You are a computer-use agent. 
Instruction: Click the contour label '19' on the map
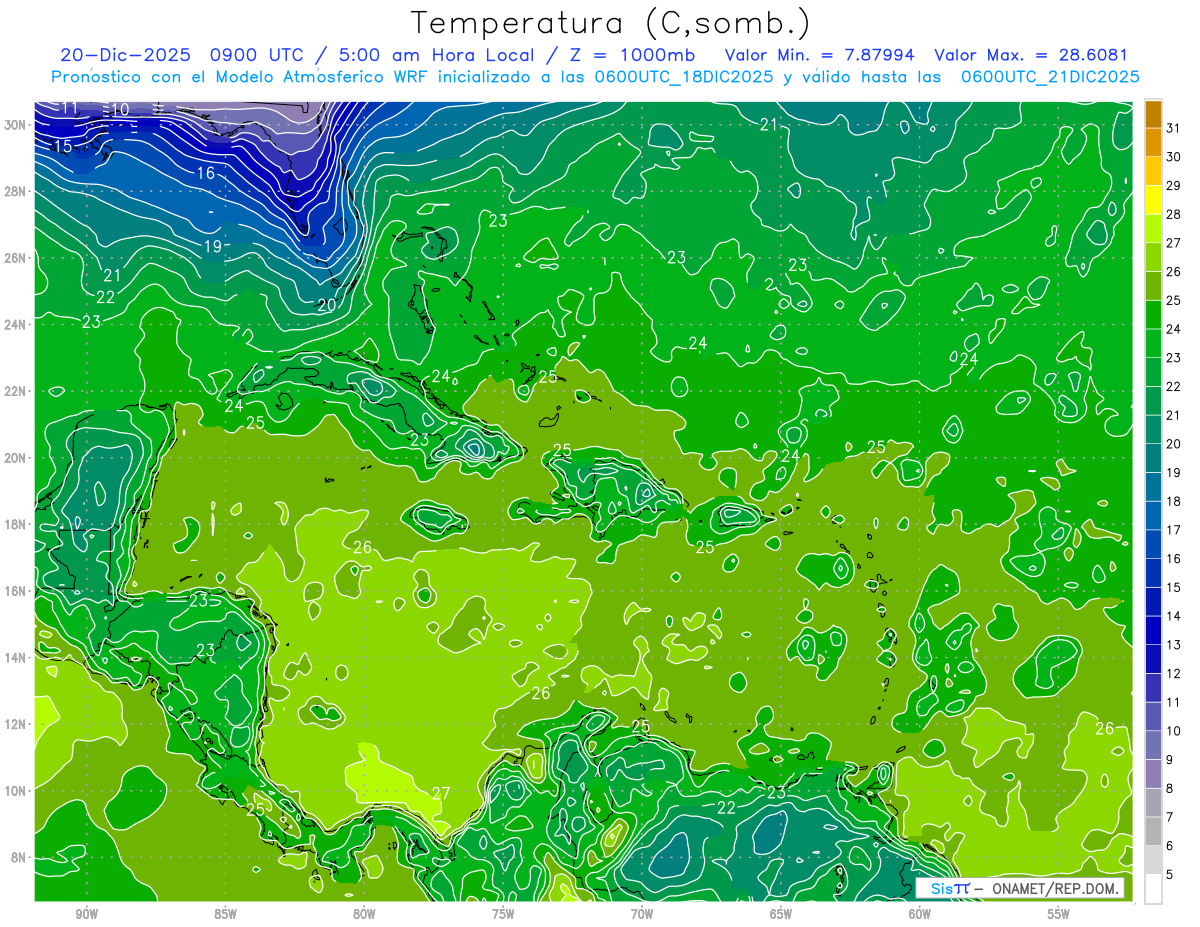coord(213,246)
